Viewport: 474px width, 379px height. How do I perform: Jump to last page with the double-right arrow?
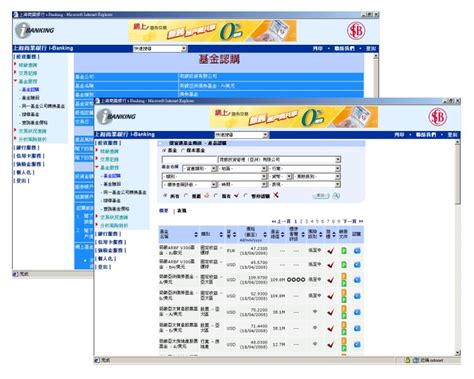click(x=361, y=221)
